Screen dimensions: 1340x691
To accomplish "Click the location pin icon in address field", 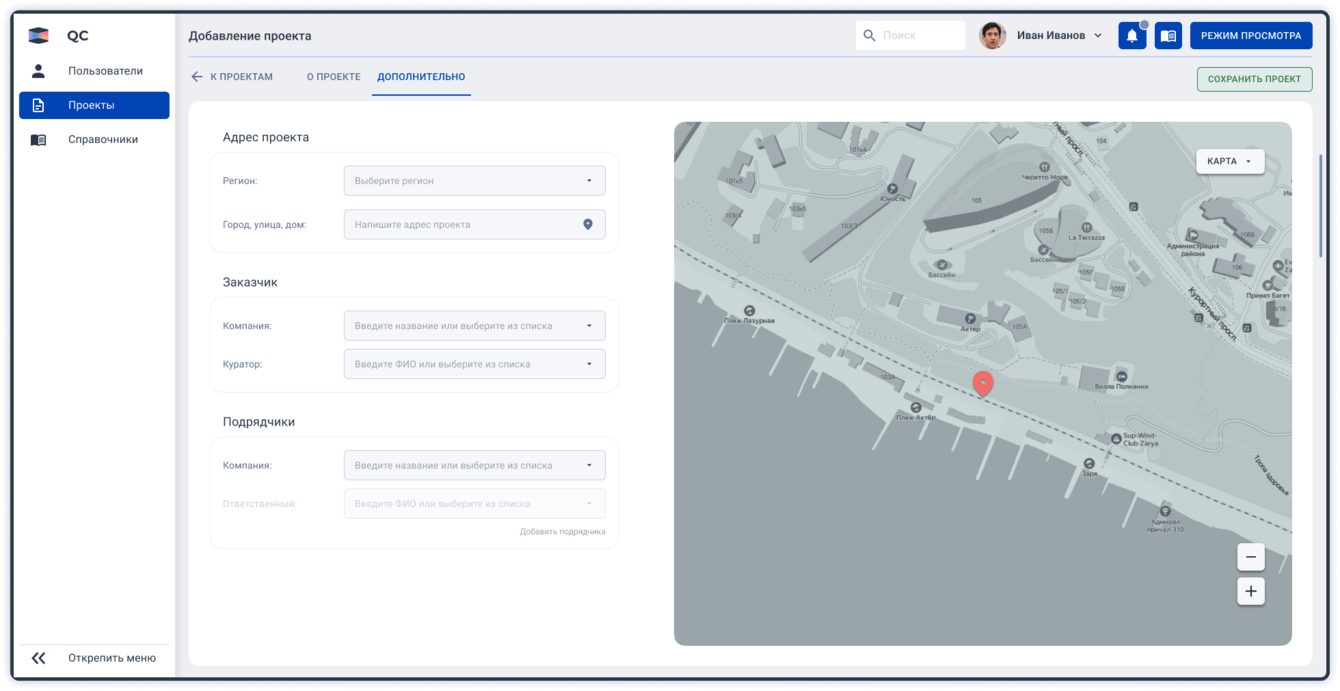I will click(x=588, y=225).
